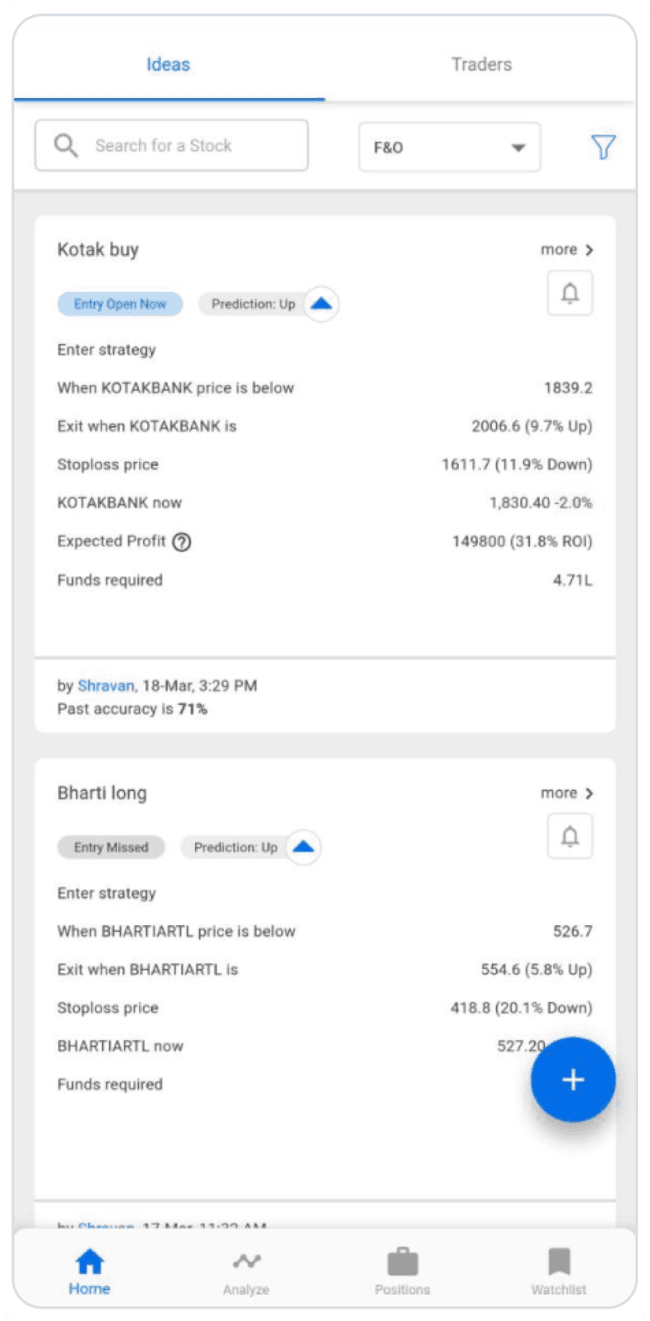The width and height of the screenshot is (650, 1321).
Task: Expand more on Kotak buy card
Action: (567, 250)
